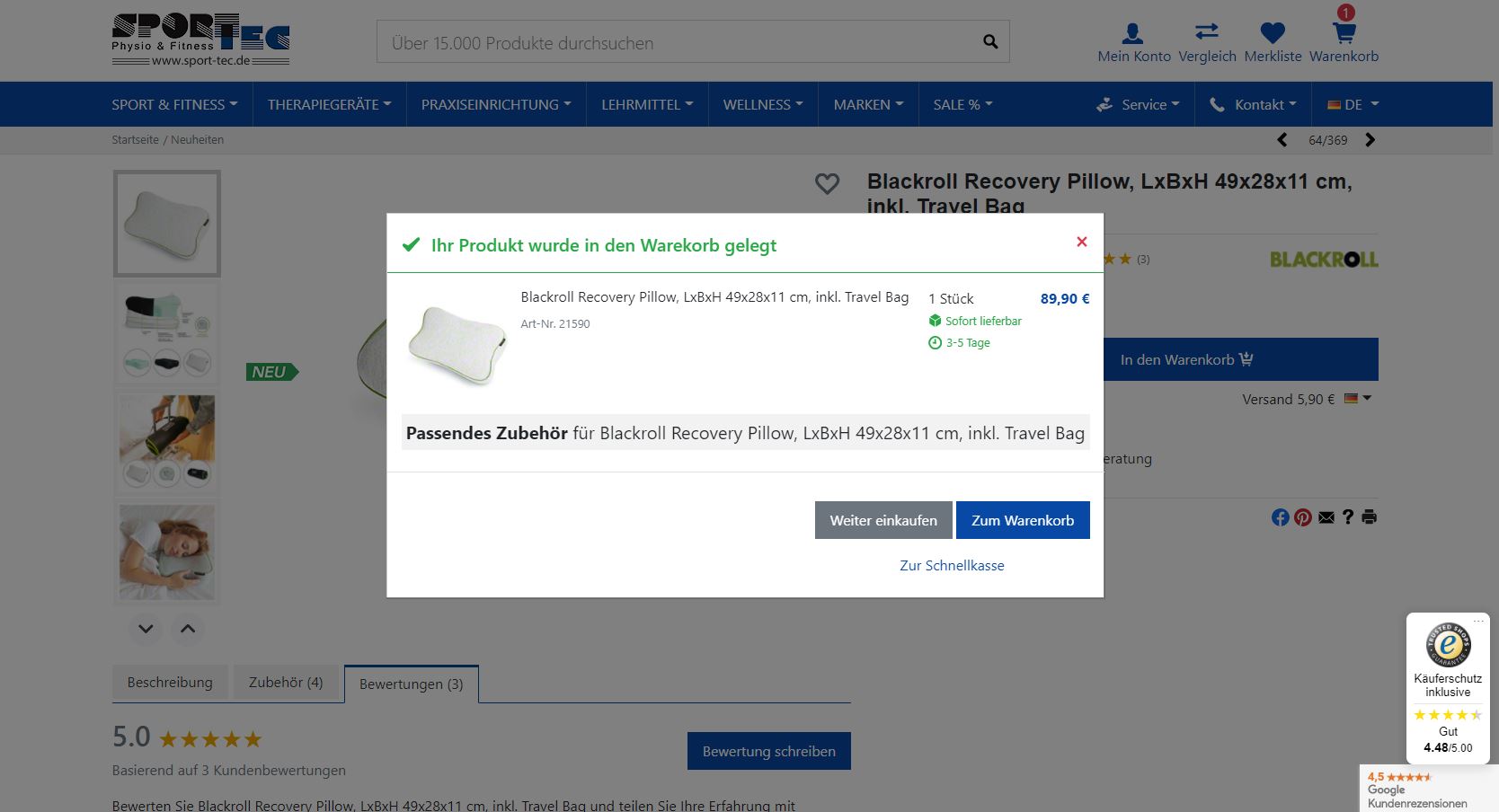Click Weiter einkaufen button
This screenshot has width=1499, height=812.
click(883, 520)
